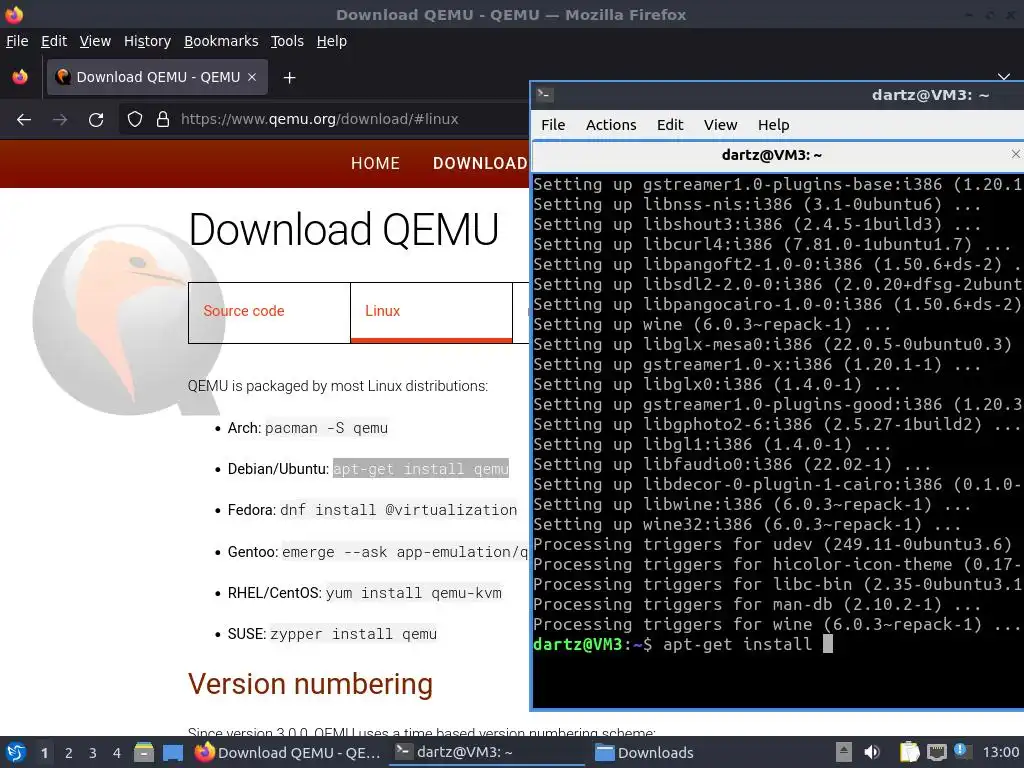1024x768 pixels.
Task: Open Firefox Tools menu
Action: (287, 41)
